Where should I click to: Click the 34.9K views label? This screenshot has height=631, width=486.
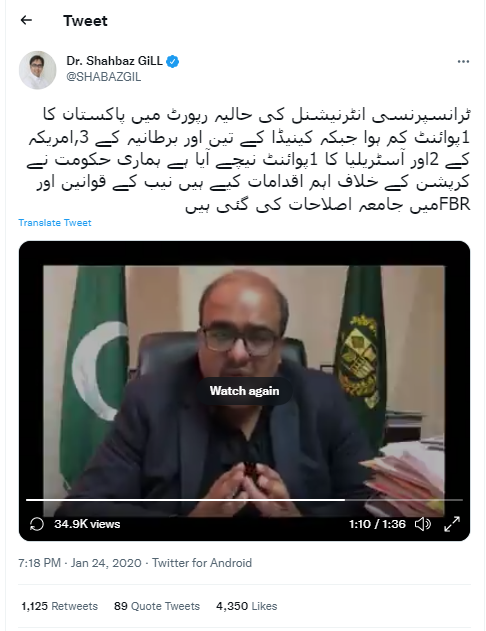[x=87, y=524]
